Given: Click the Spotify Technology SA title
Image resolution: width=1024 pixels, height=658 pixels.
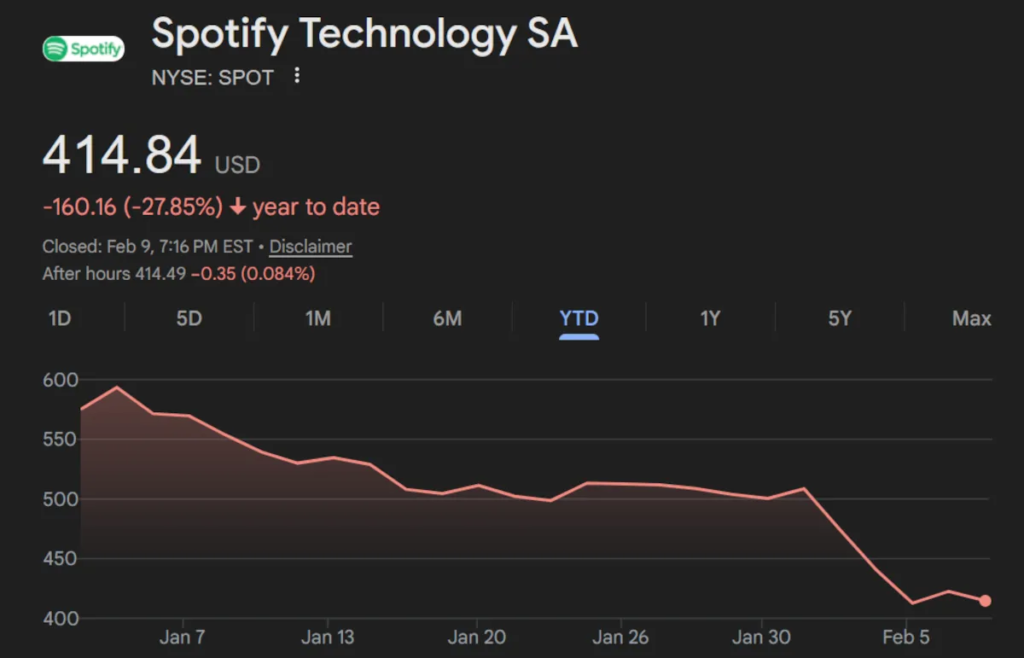Looking at the screenshot, I should tap(364, 35).
